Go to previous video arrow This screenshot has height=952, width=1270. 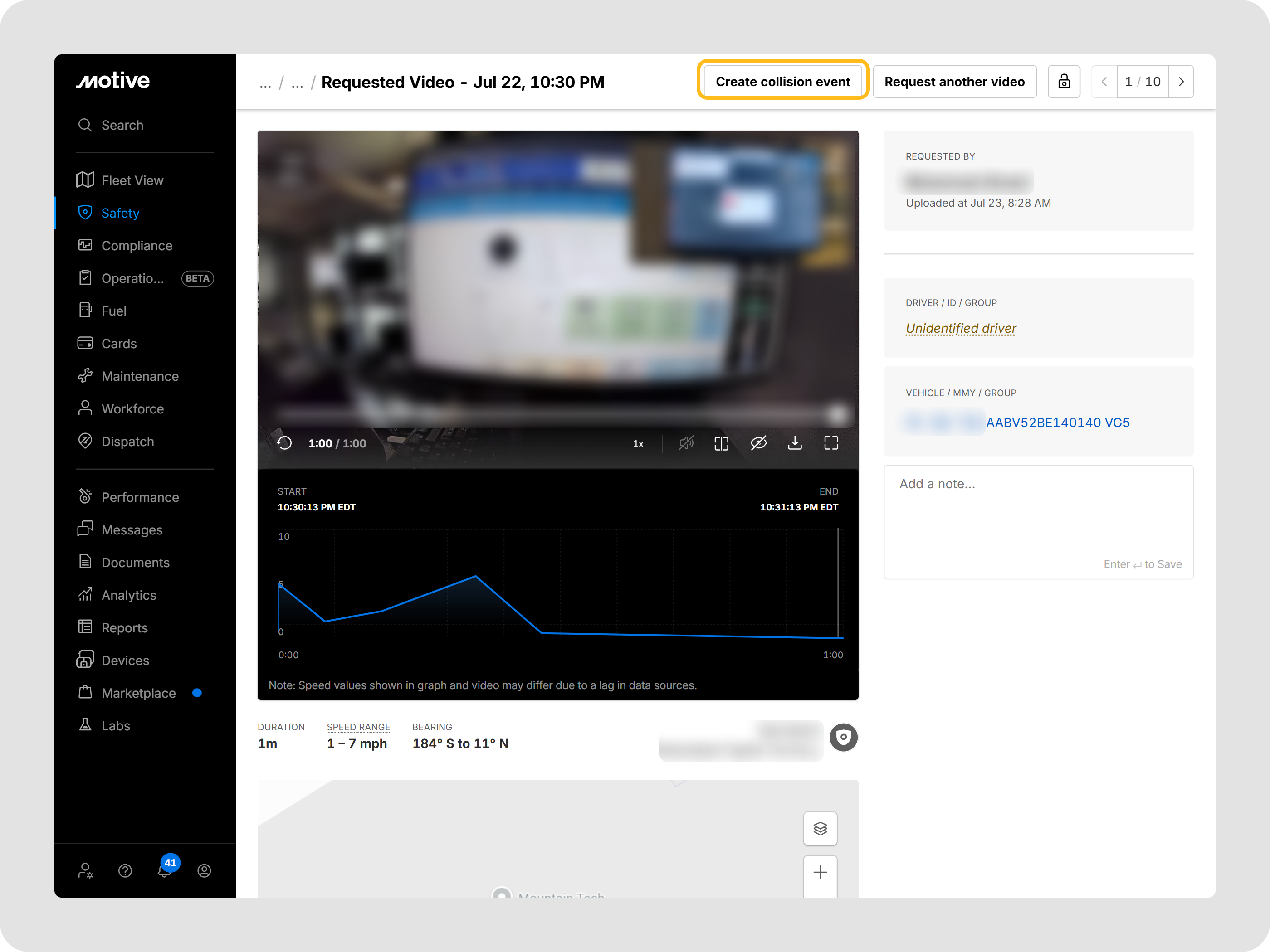[x=1104, y=82]
